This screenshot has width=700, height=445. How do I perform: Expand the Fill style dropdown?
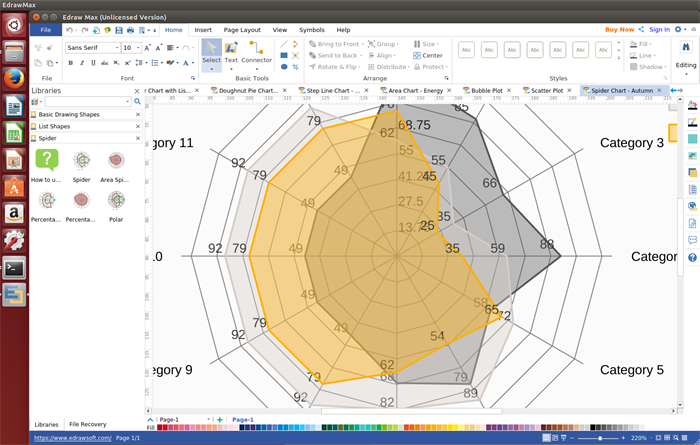648,44
